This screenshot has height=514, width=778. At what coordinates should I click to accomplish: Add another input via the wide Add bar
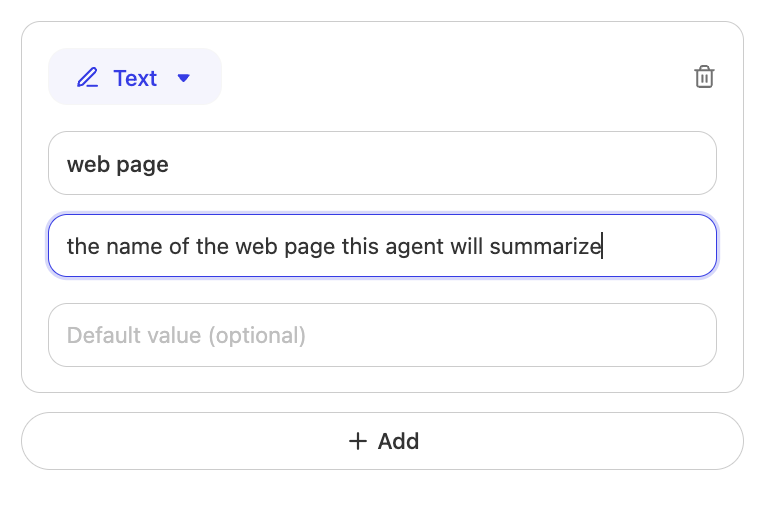(382, 441)
